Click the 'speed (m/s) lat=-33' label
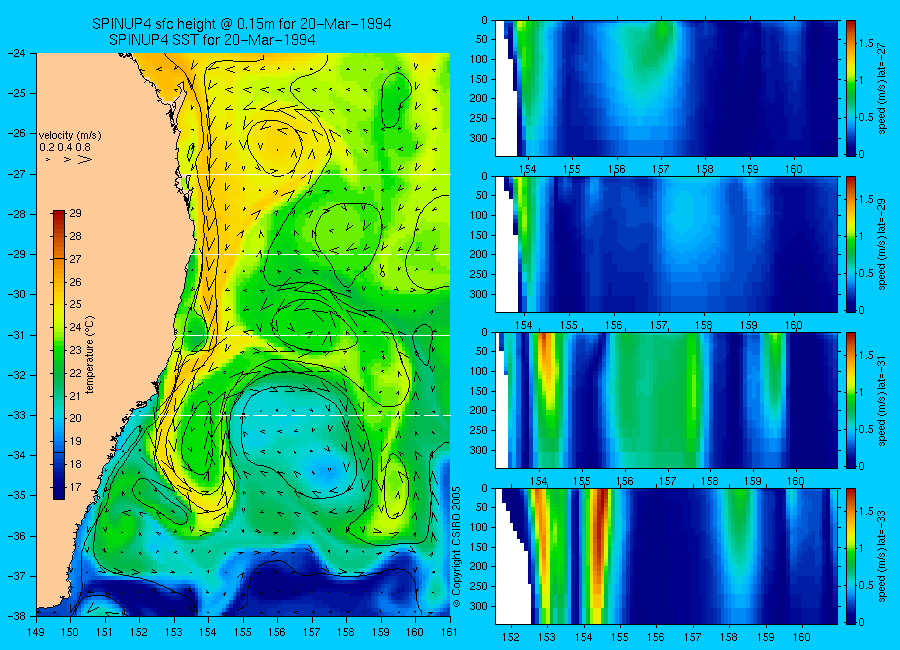Image resolution: width=900 pixels, height=650 pixels. point(883,556)
